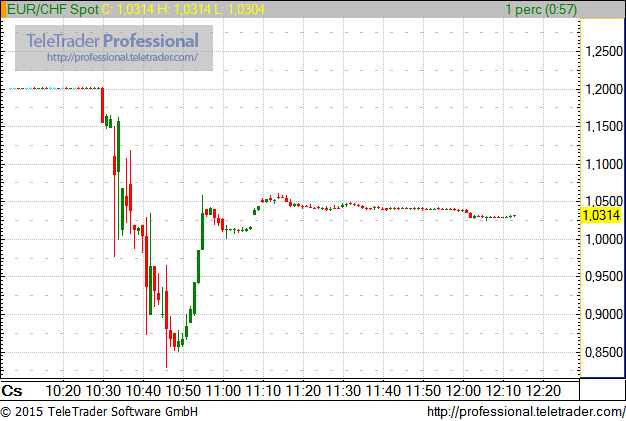Select the yellow 1,0314 current price marker

coord(601,215)
